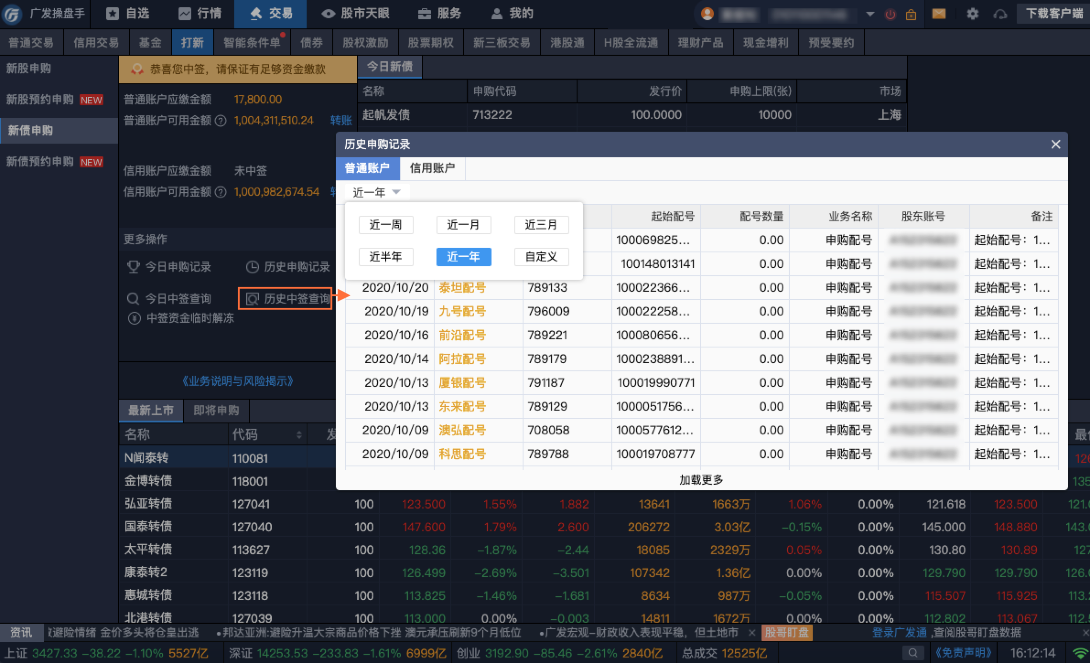Close the 历史申购记录 dialog

1056,144
